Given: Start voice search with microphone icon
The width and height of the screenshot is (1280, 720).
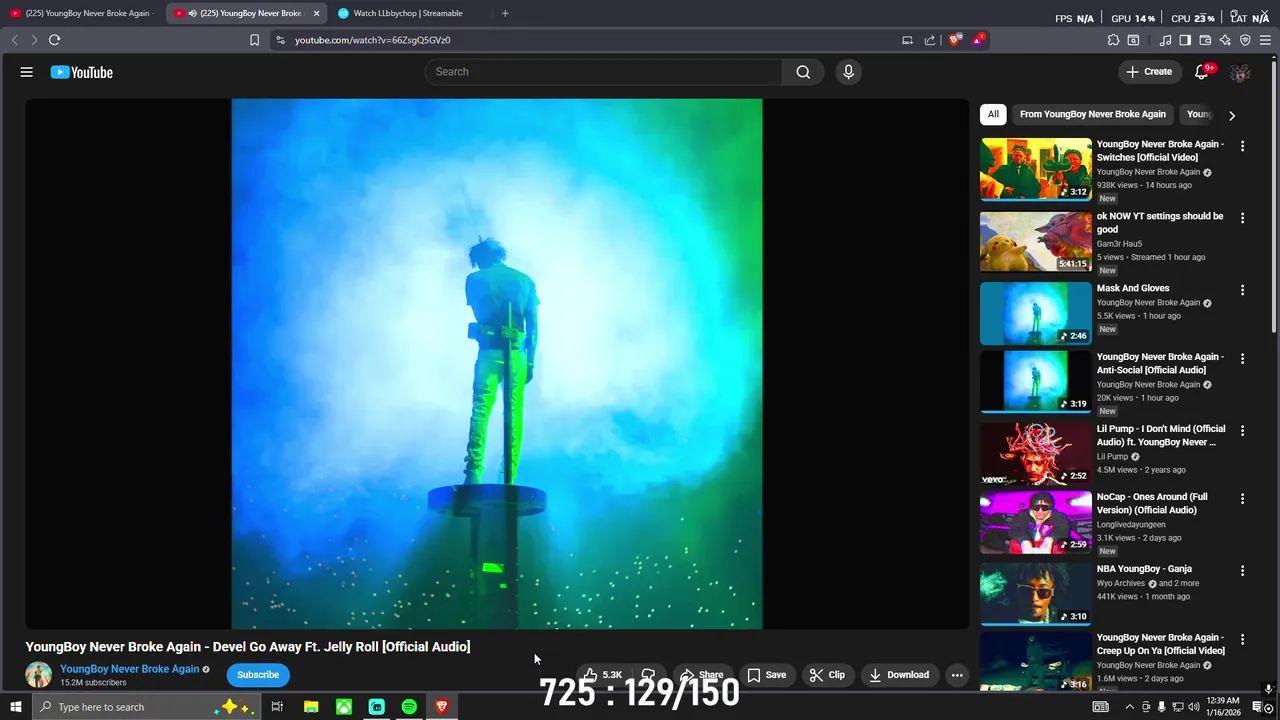Looking at the screenshot, I should (848, 72).
